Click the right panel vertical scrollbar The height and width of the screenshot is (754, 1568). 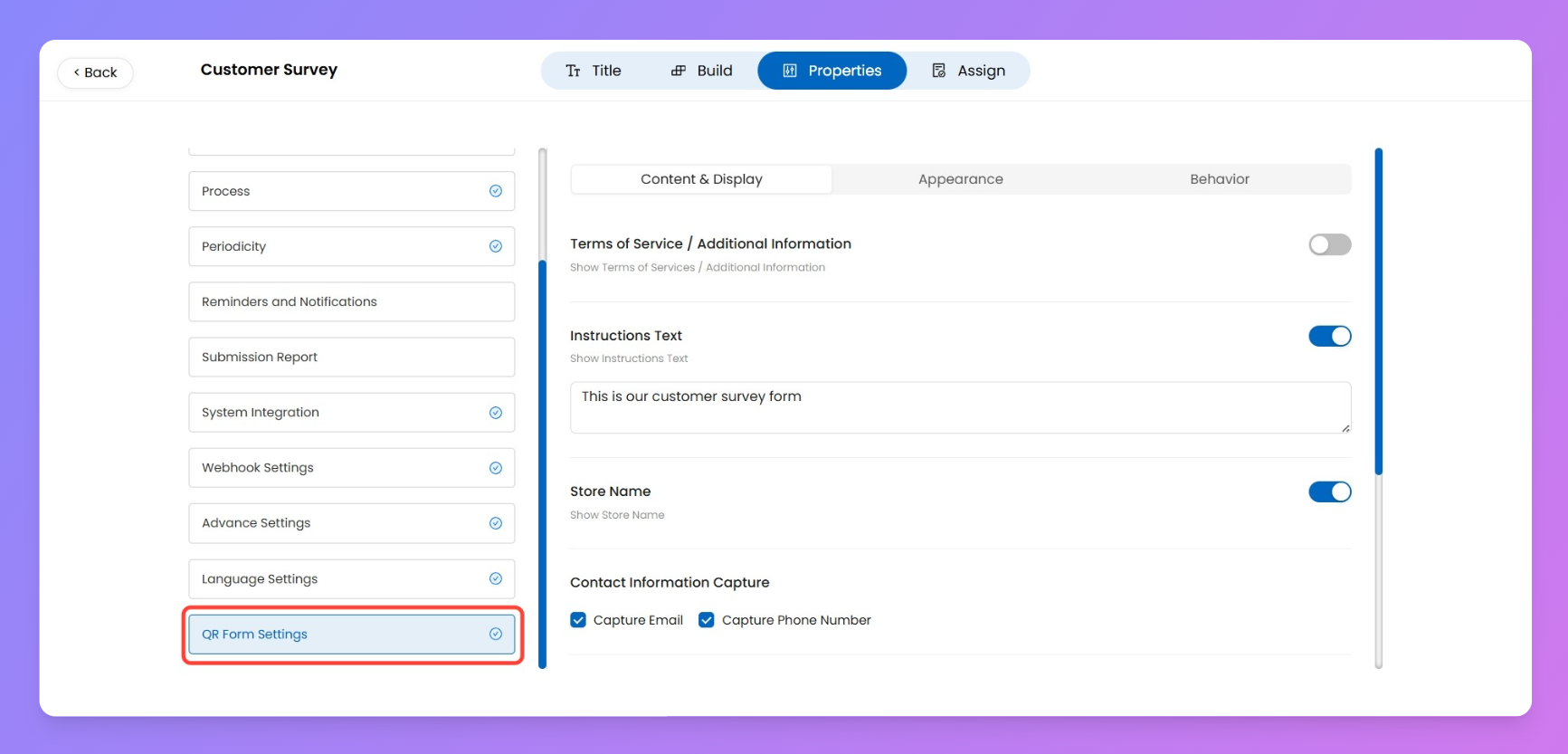(1378, 312)
